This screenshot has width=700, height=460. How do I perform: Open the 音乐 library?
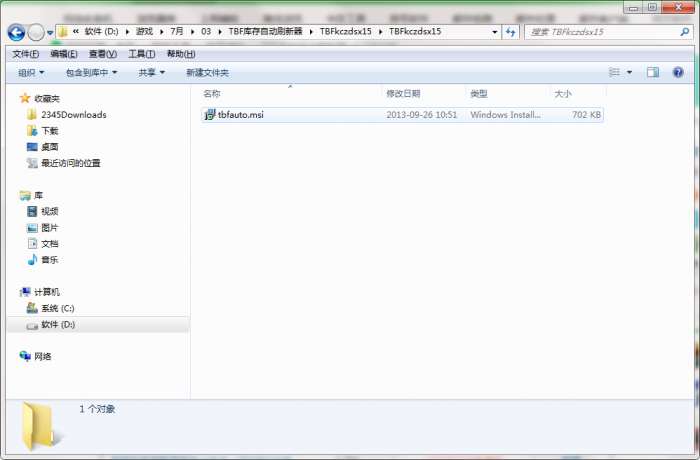coord(50,260)
